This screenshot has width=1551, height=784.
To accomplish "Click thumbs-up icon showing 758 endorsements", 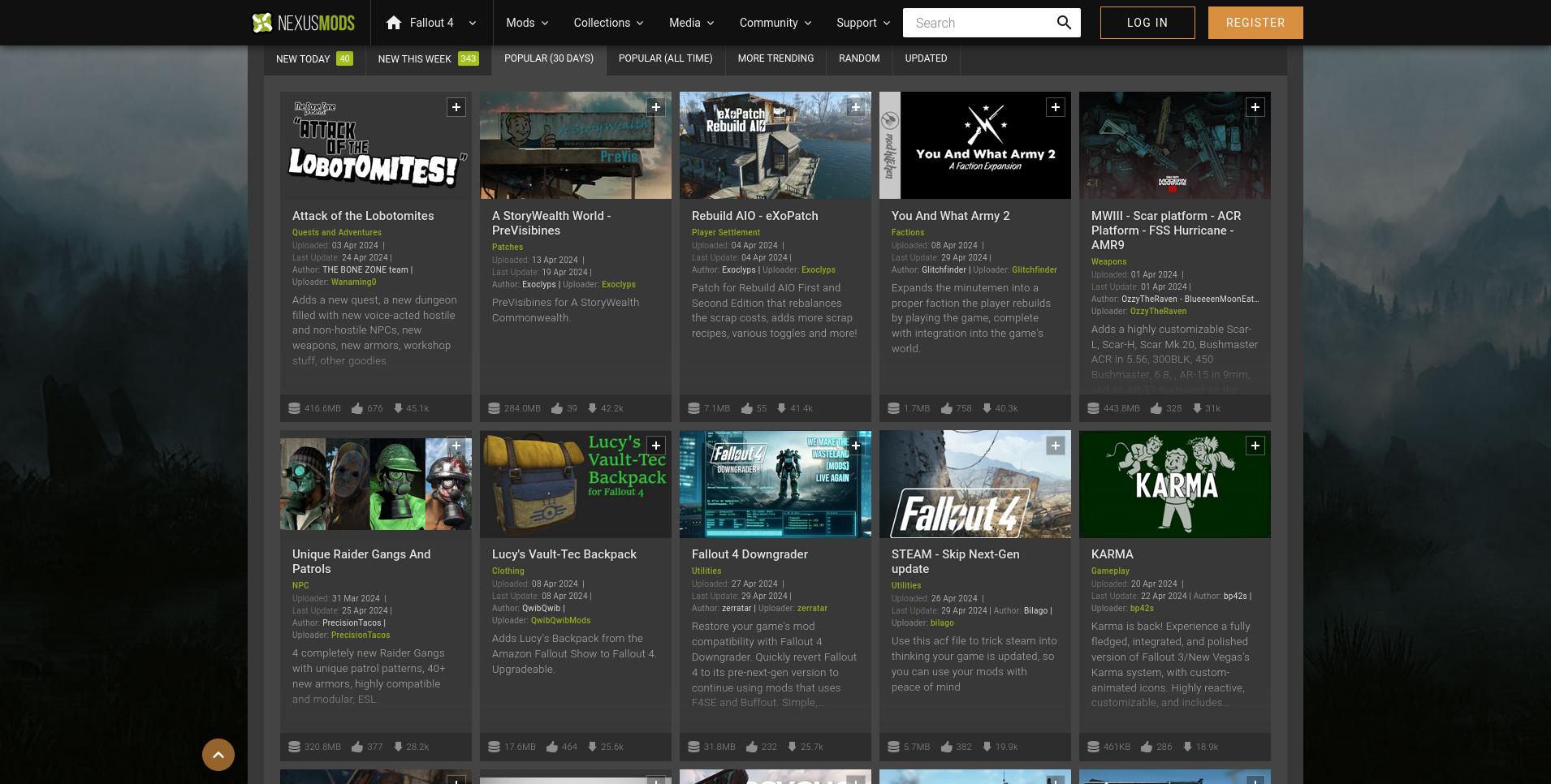I will [x=947, y=408].
